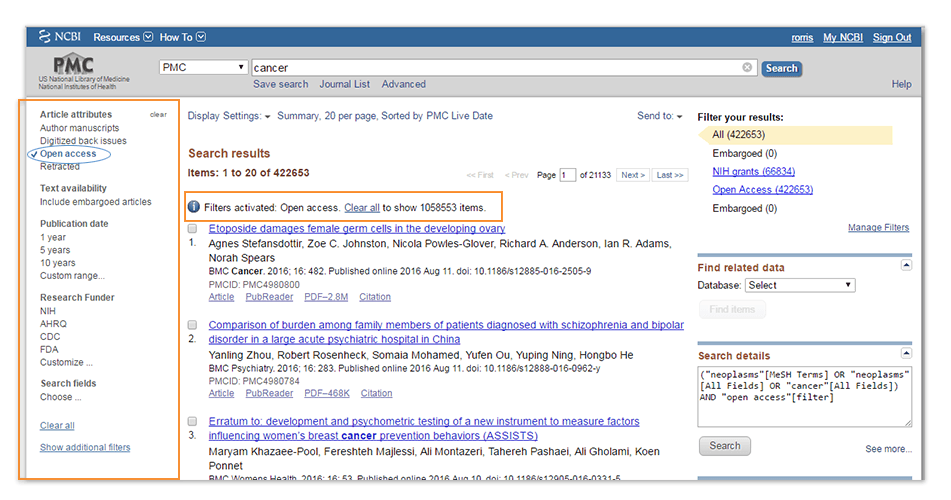
Task: Open the Send to dropdown
Action: pos(659,116)
